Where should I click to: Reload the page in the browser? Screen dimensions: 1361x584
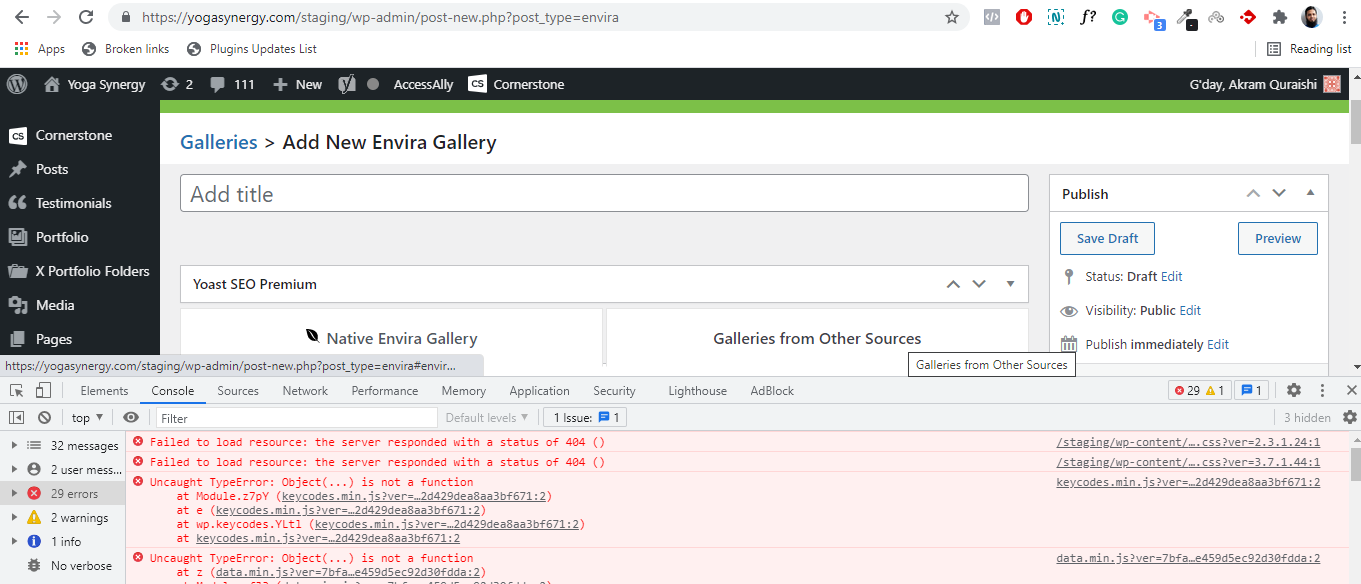86,17
